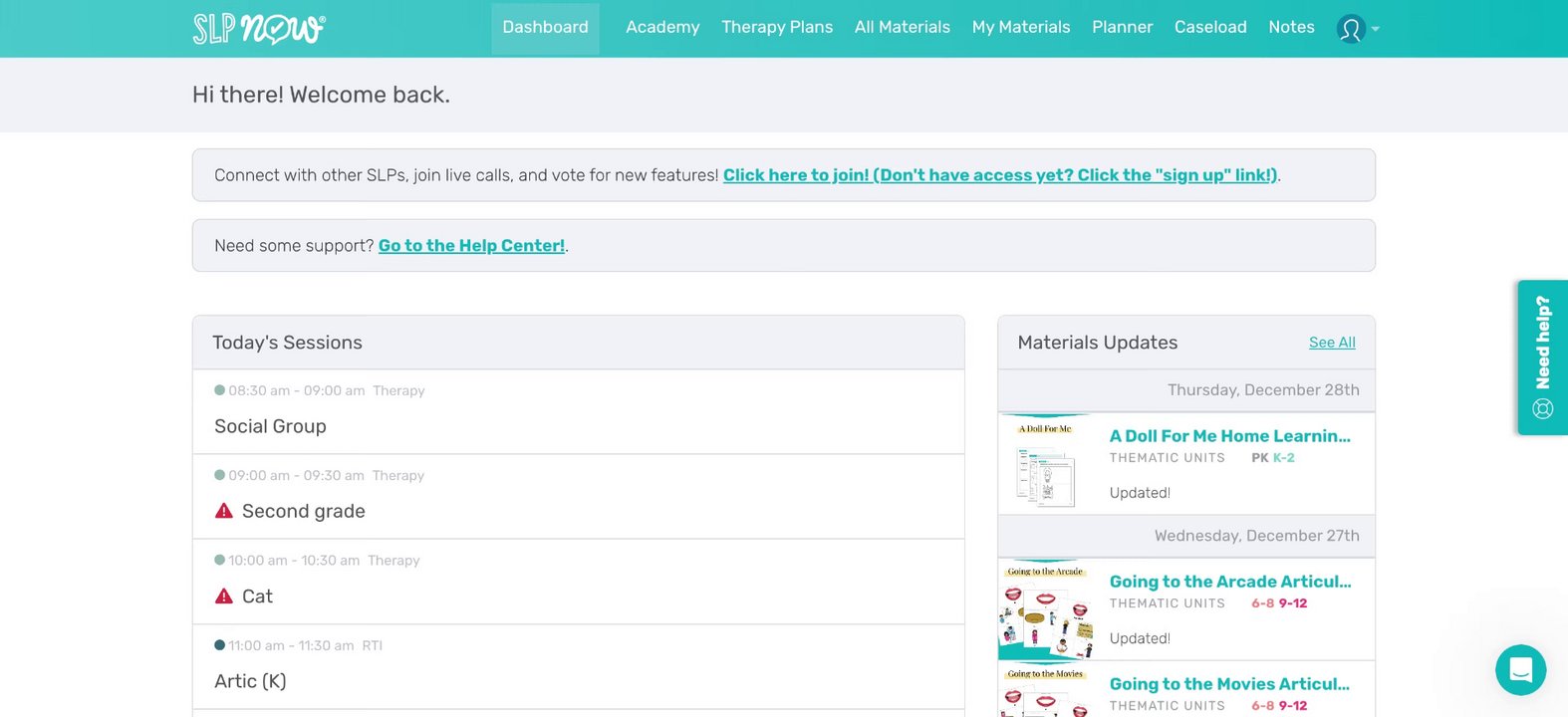This screenshot has height=717, width=1568.
Task: Click warning icon beside Cat session
Action: 224,596
